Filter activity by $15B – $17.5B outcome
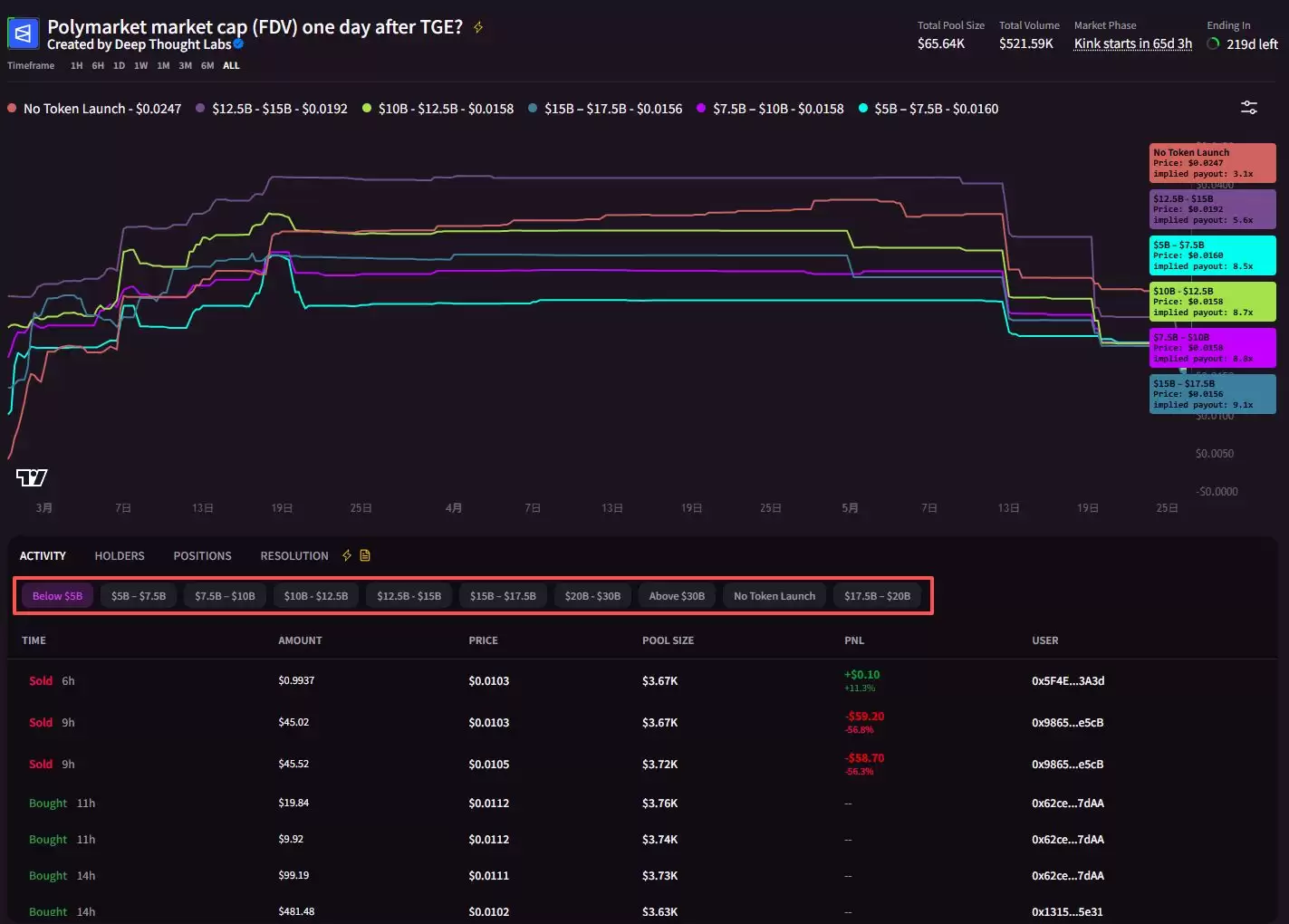Viewport: 1289px width, 924px height. (503, 595)
